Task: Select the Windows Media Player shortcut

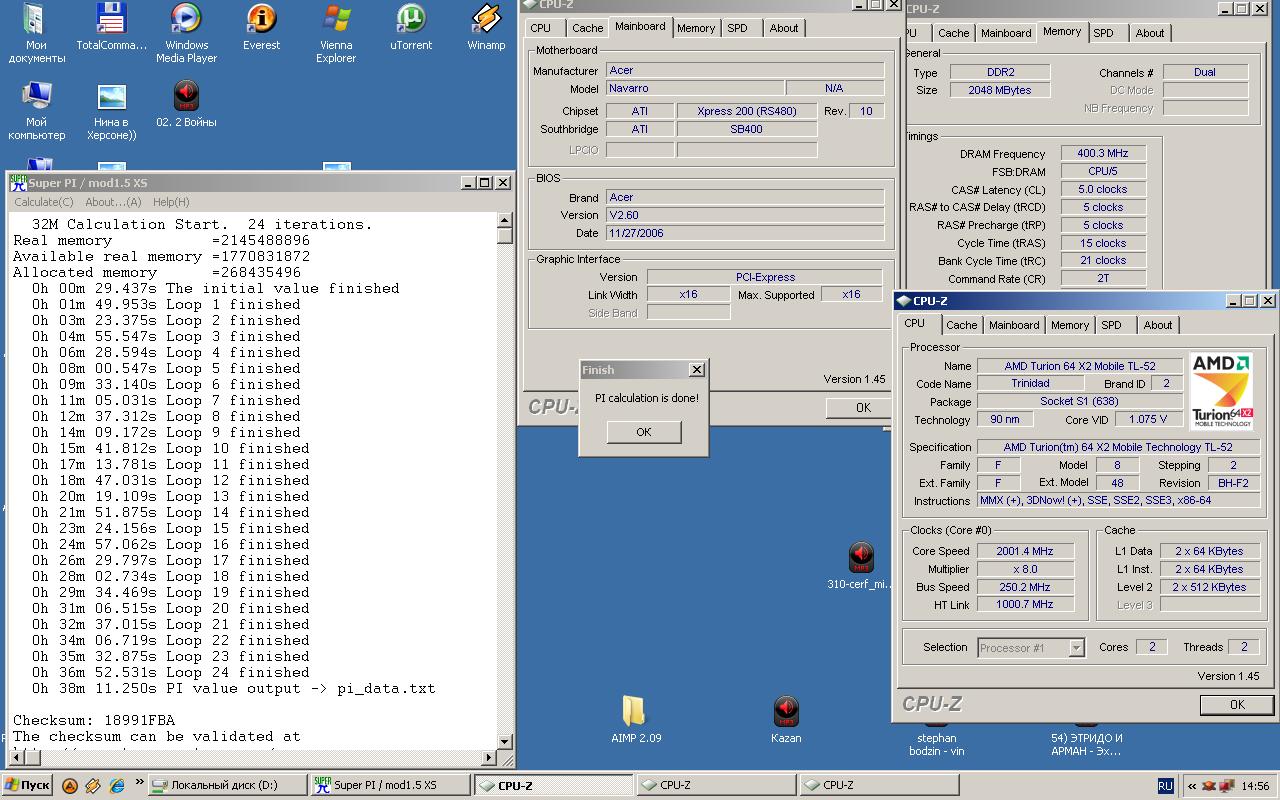Action: point(186,33)
